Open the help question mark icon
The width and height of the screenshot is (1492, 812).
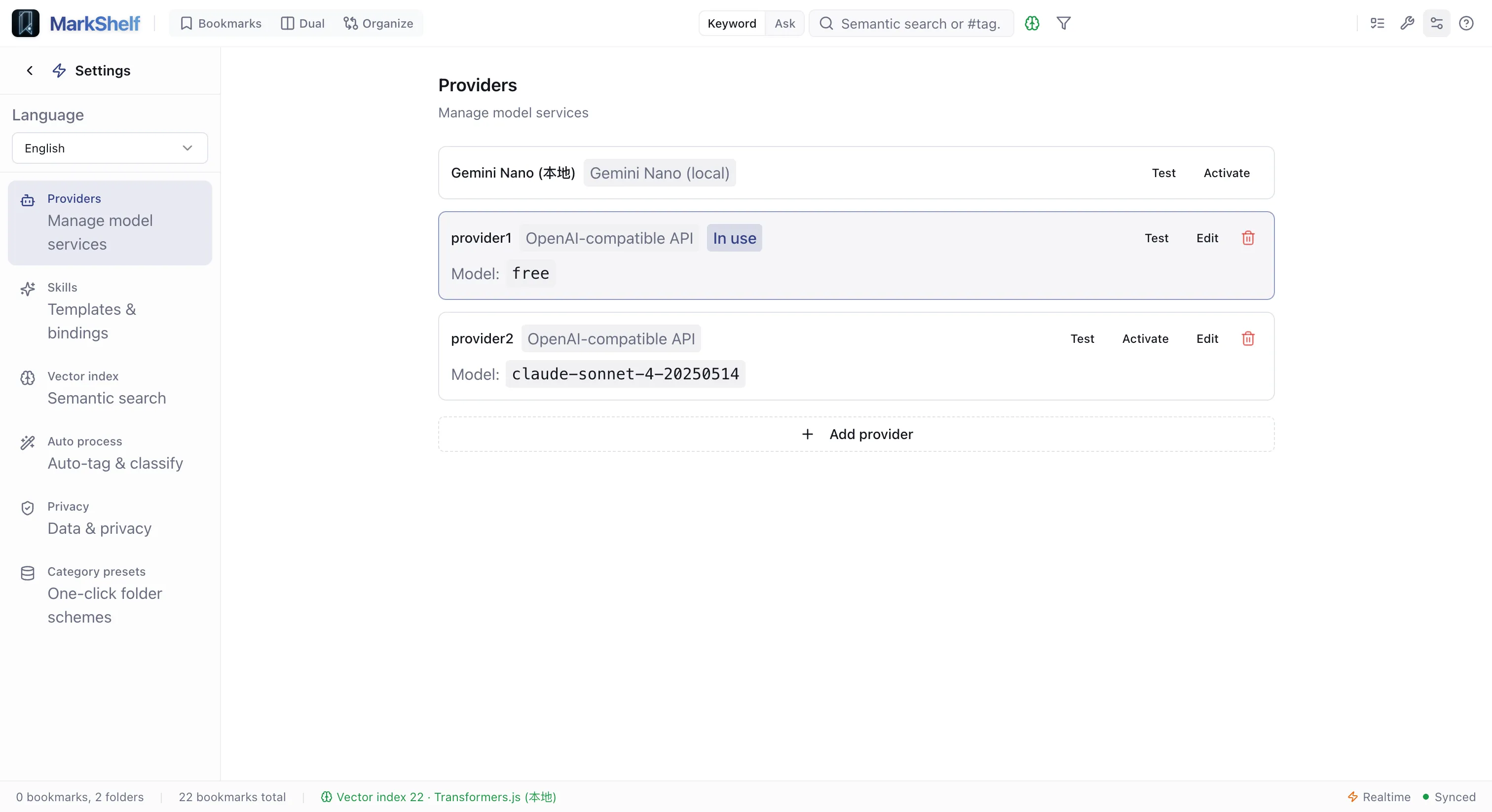coord(1466,23)
